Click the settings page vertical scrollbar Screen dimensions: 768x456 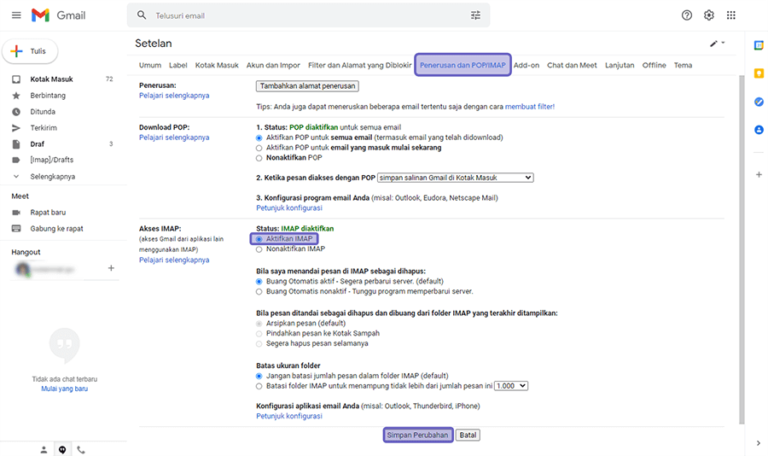point(741,250)
